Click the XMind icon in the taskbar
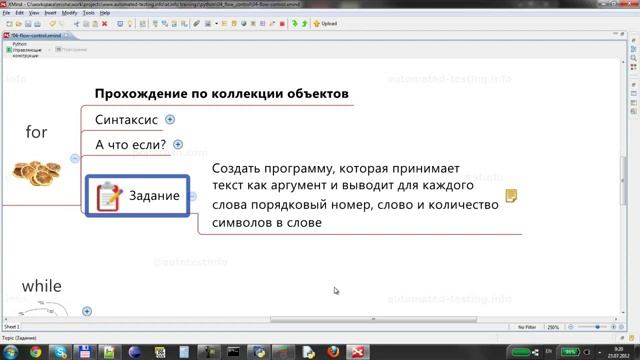This screenshot has width=640, height=360. pyautogui.click(x=358, y=352)
